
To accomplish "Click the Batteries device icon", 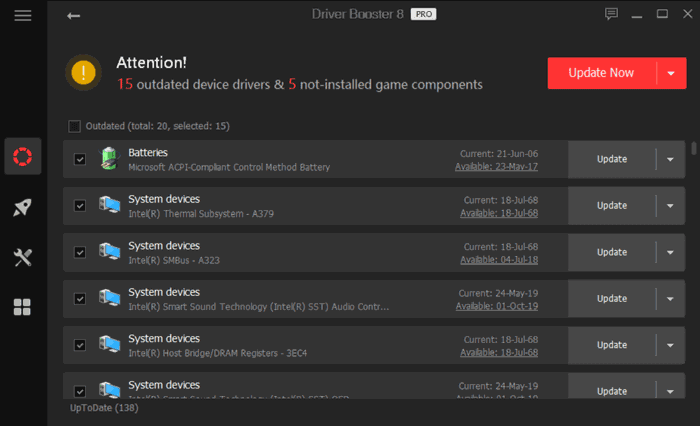I will point(109,159).
